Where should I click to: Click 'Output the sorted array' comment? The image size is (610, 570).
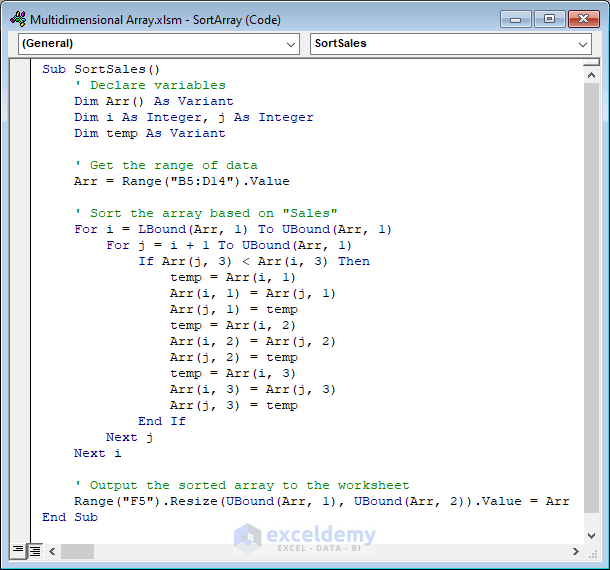(x=242, y=485)
